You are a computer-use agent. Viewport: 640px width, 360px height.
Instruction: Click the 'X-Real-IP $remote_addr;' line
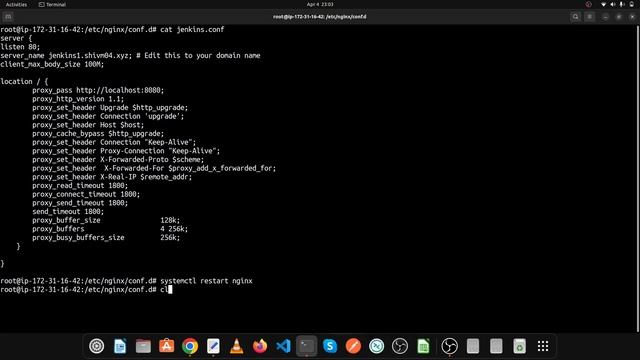click(112, 177)
